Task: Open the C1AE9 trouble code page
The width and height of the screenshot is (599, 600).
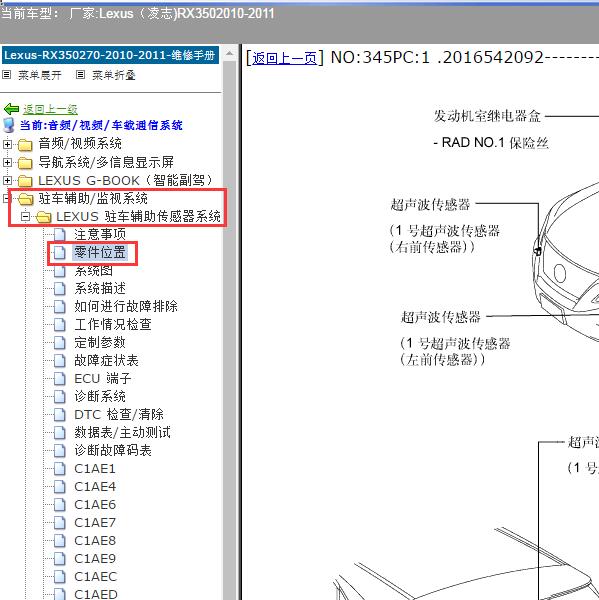Action: click(95, 559)
